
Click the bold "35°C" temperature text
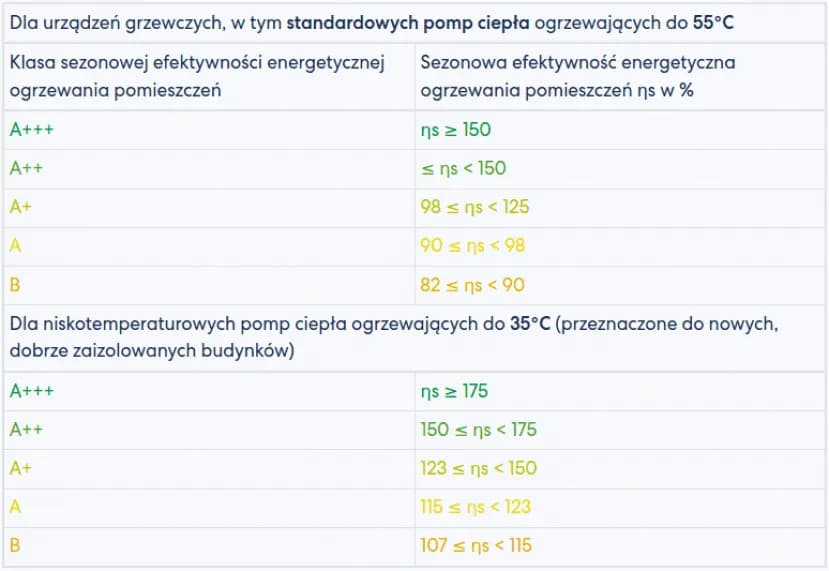(x=529, y=325)
